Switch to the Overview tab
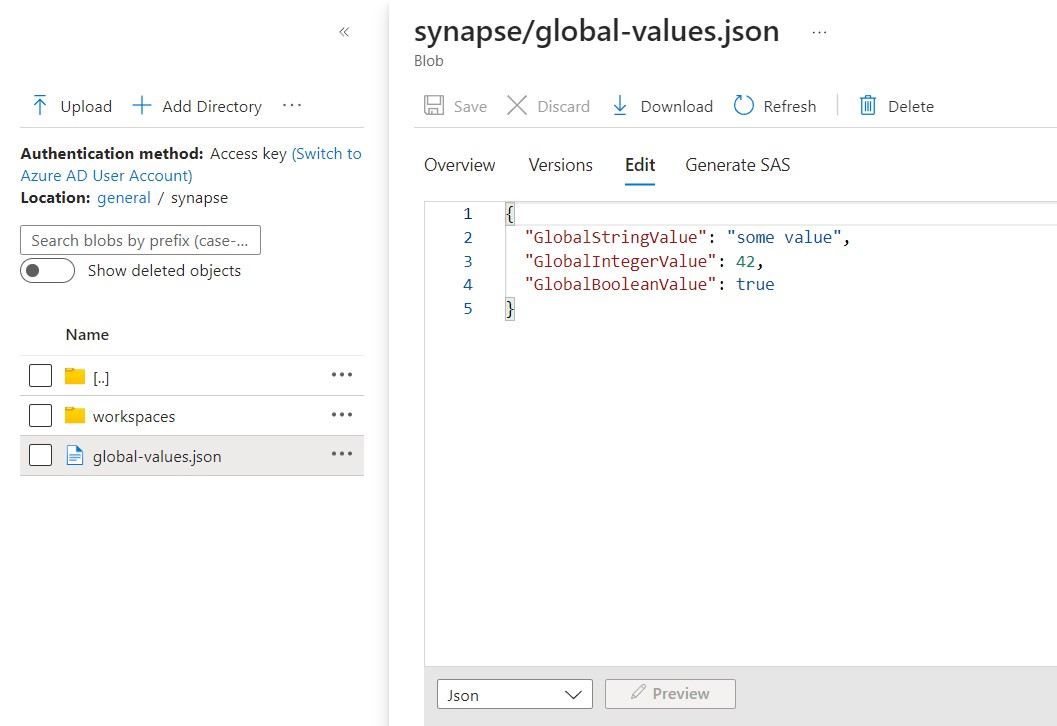The image size is (1057, 726). click(x=459, y=165)
